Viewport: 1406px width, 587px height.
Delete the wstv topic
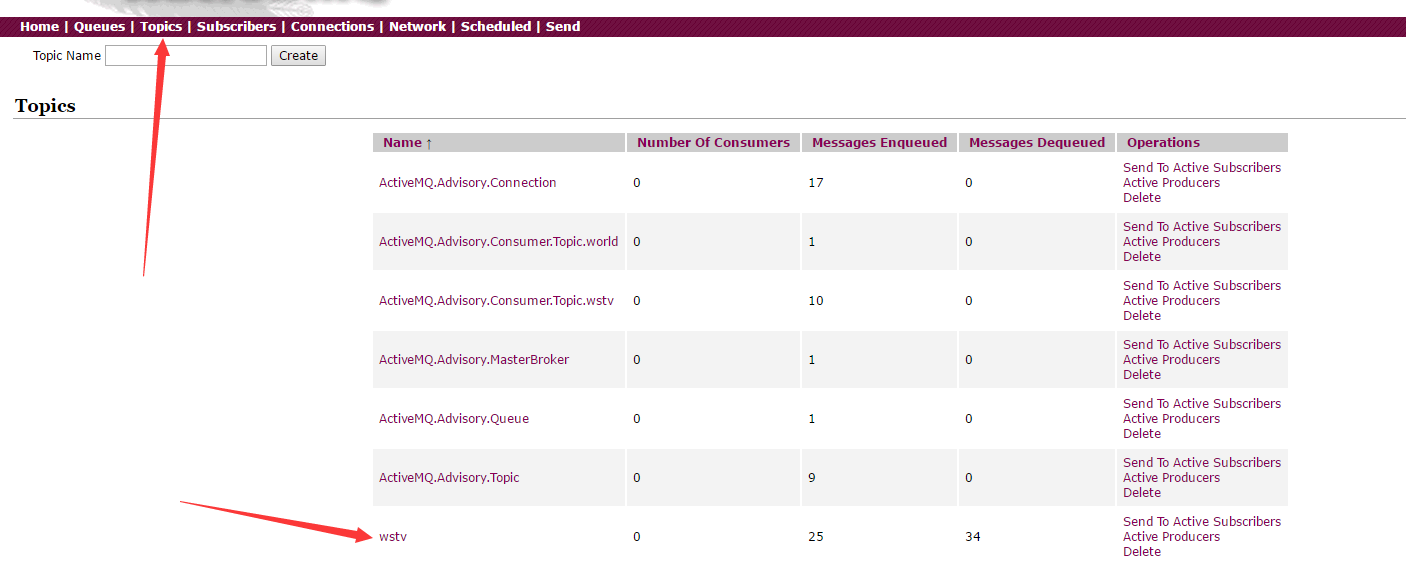coord(1141,552)
